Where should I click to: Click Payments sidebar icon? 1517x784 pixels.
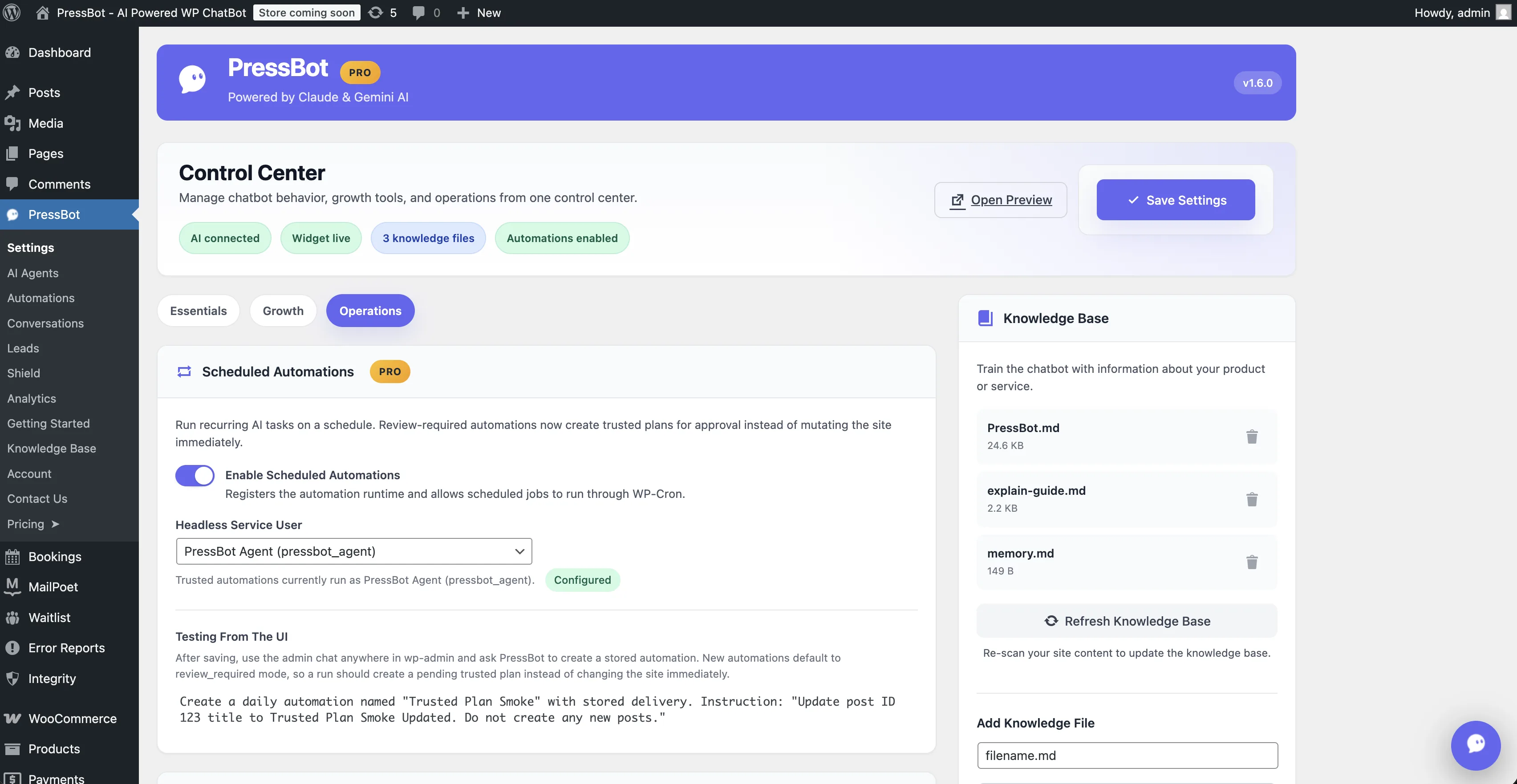coord(12,778)
